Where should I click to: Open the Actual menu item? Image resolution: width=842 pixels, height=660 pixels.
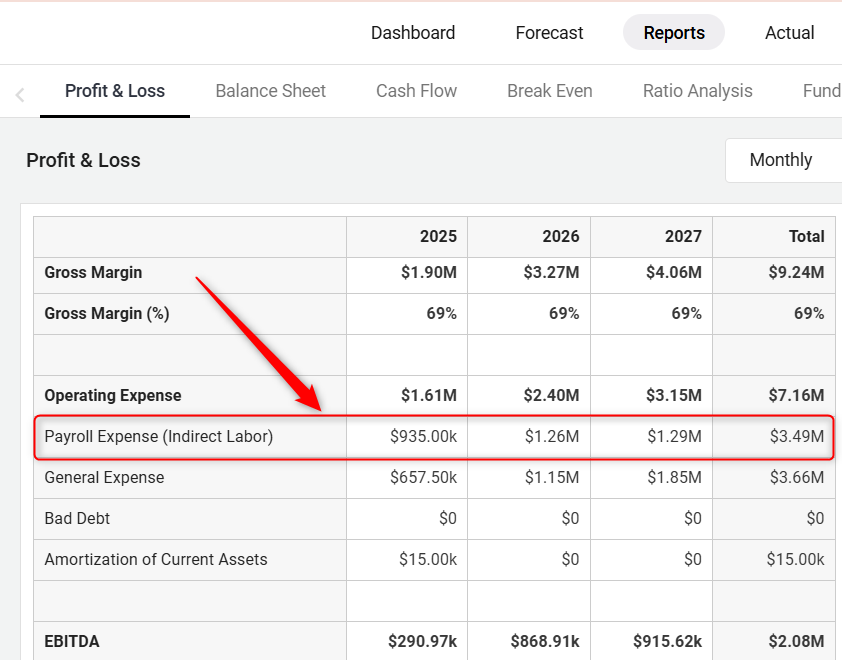click(789, 33)
